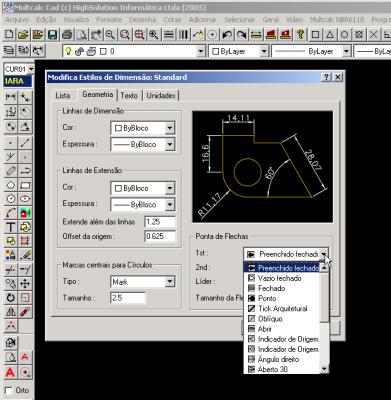Select the circle drawing tool
The width and height of the screenshot is (391, 400).
pos(11,199)
